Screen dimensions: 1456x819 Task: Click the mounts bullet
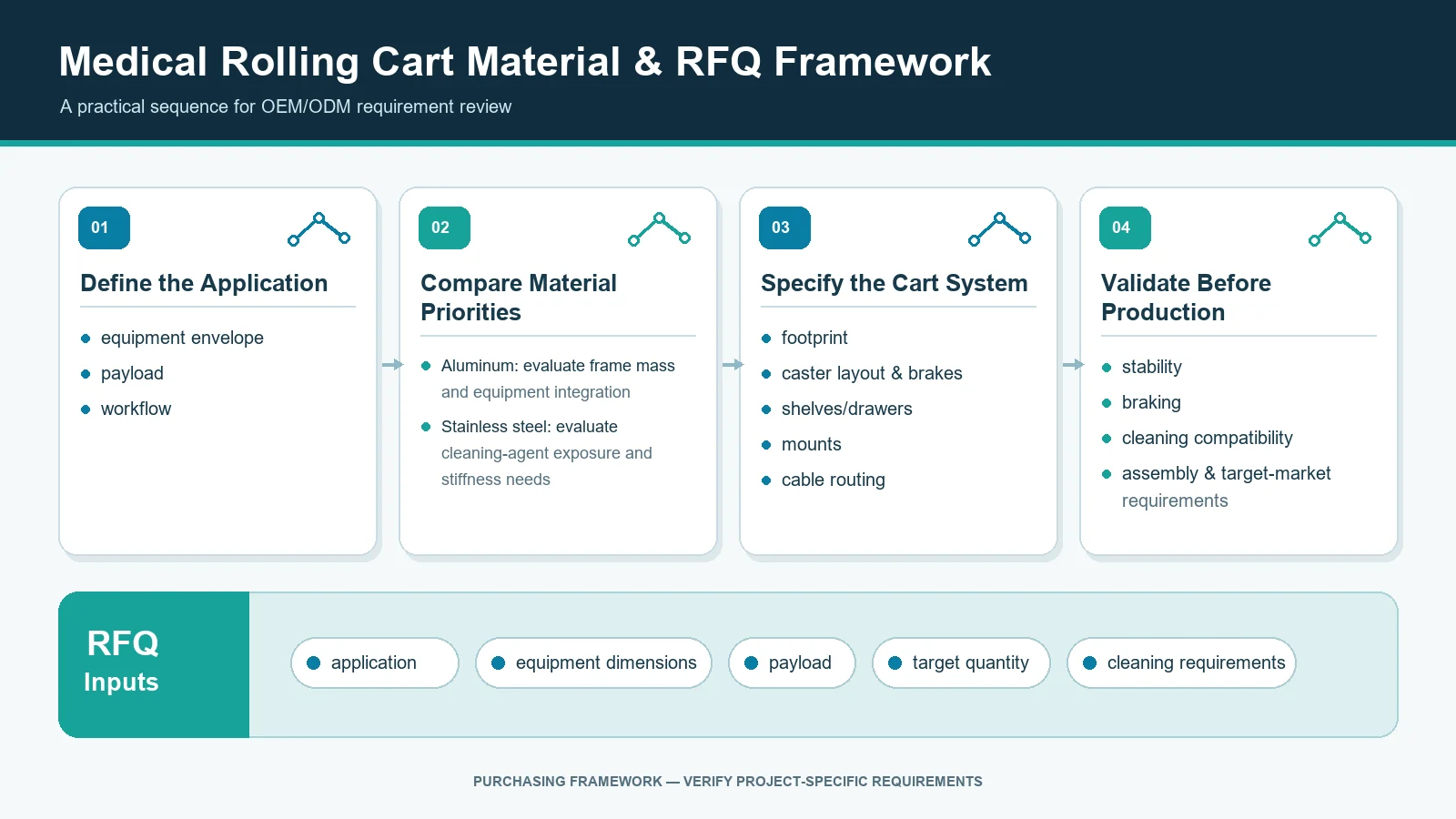(x=801, y=444)
